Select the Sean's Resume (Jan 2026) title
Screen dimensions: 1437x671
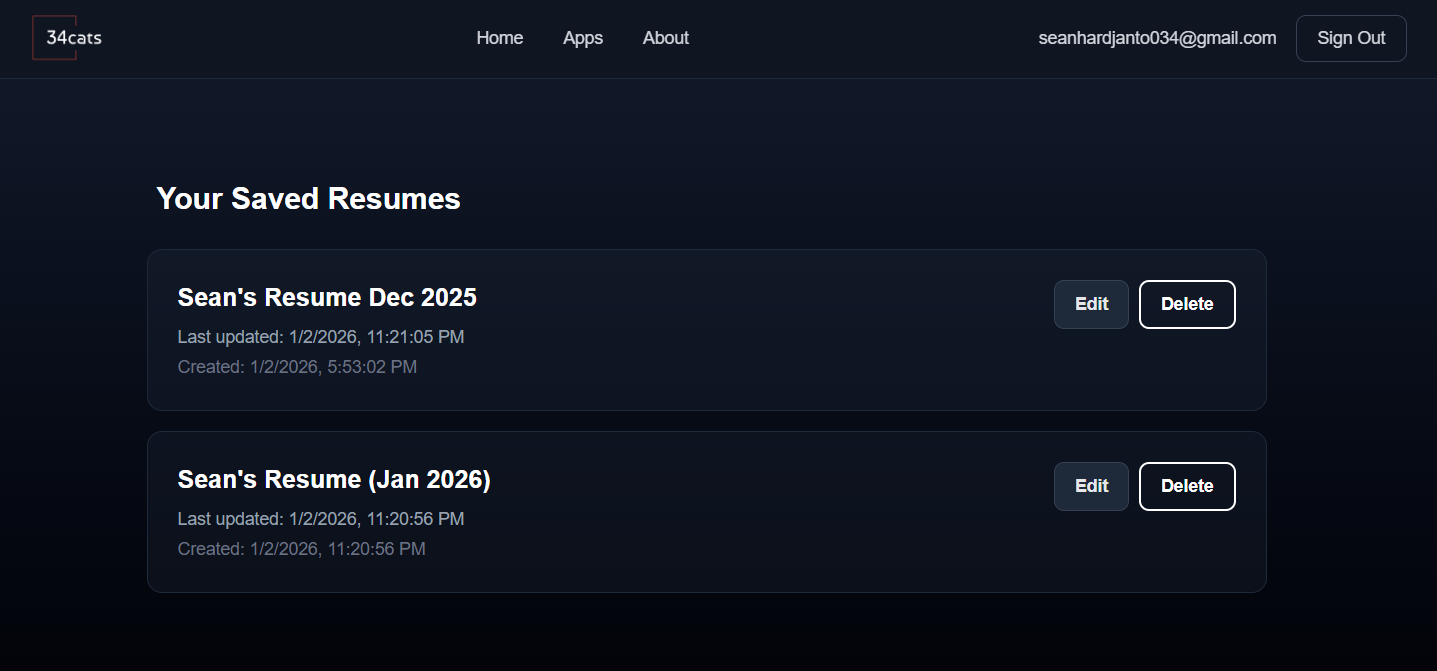tap(334, 479)
